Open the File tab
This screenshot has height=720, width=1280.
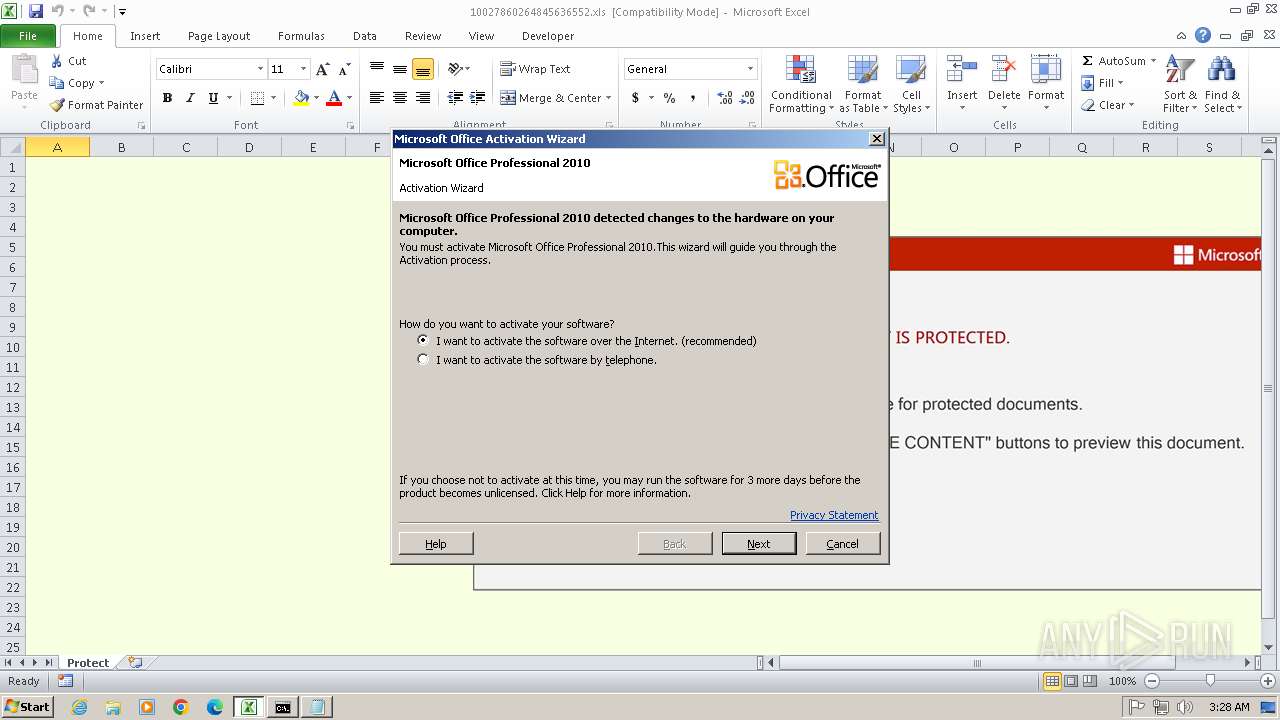pyautogui.click(x=28, y=36)
